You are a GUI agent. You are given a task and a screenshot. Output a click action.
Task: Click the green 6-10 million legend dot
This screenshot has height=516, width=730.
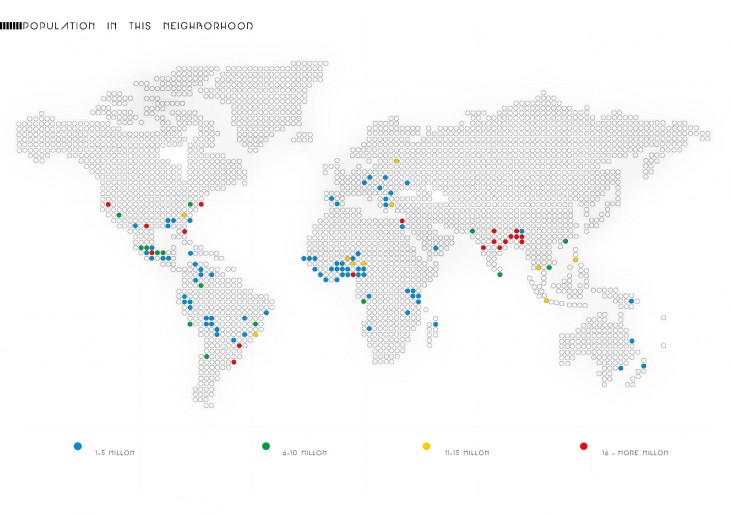(265, 445)
